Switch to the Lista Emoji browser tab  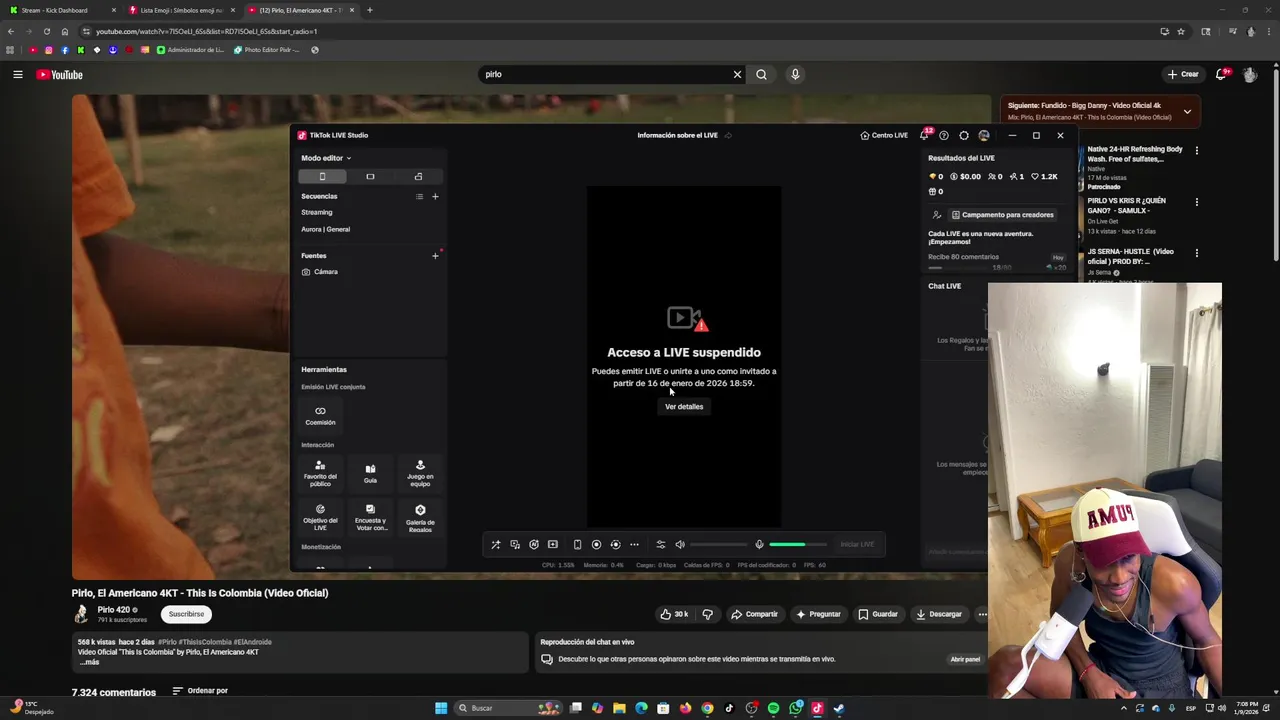pos(180,10)
